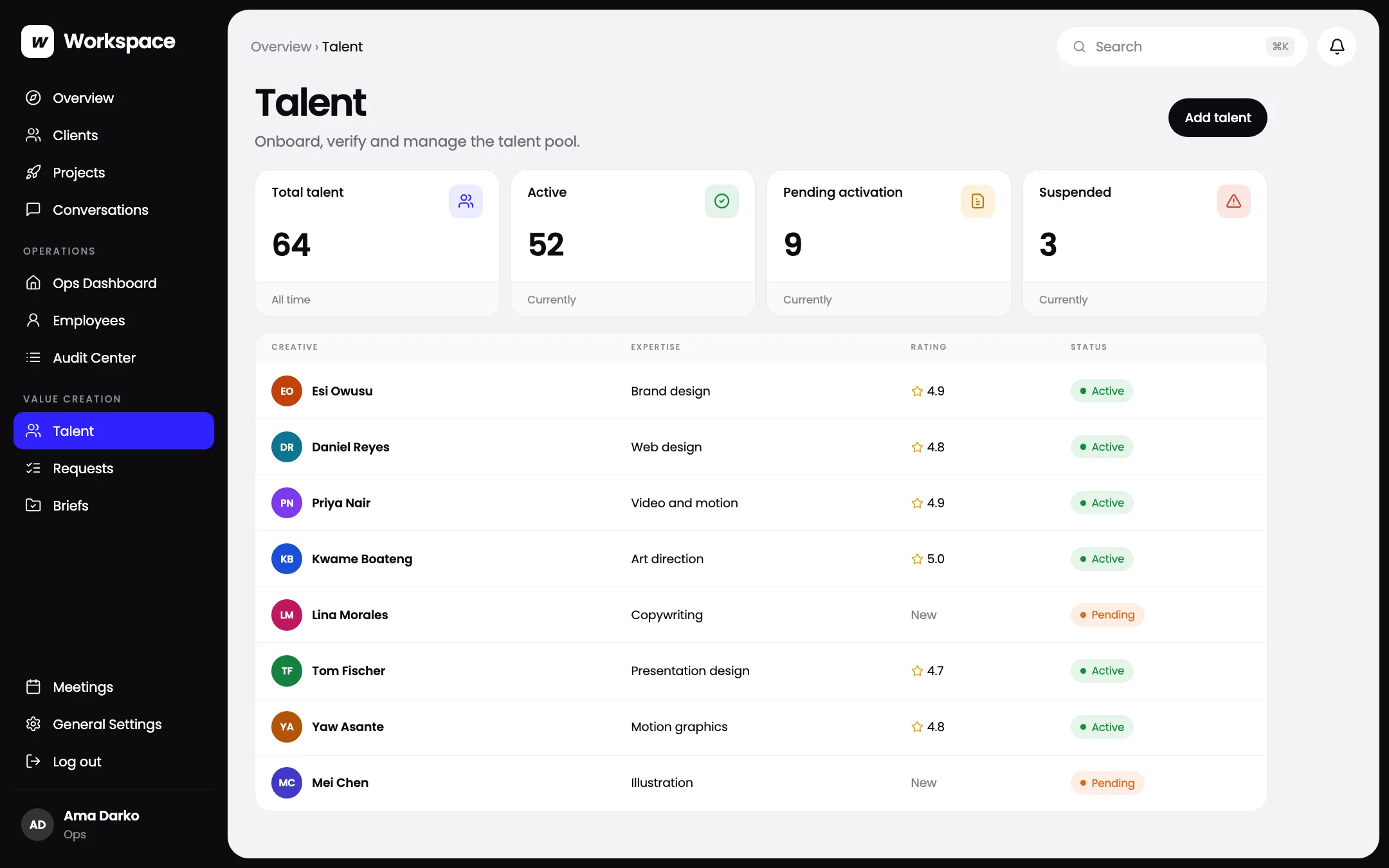This screenshot has width=1389, height=868.
Task: Select the 'Presentation design' expertise cell
Action: [690, 671]
